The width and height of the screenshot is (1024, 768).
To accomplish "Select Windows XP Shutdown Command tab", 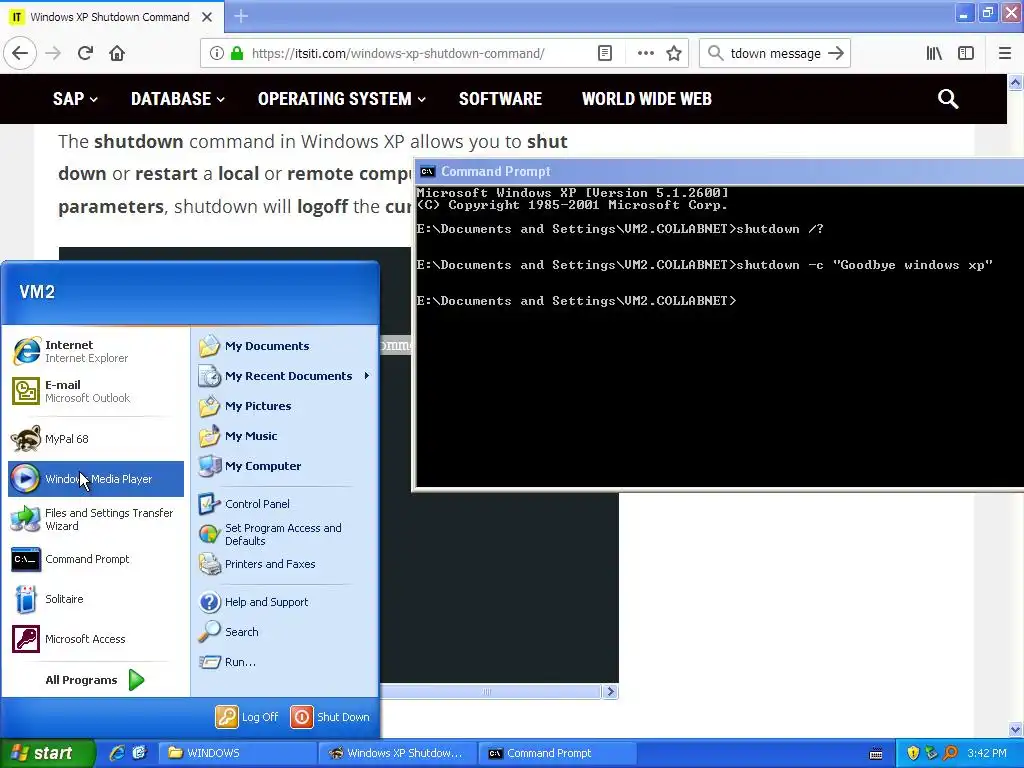I will [111, 16].
